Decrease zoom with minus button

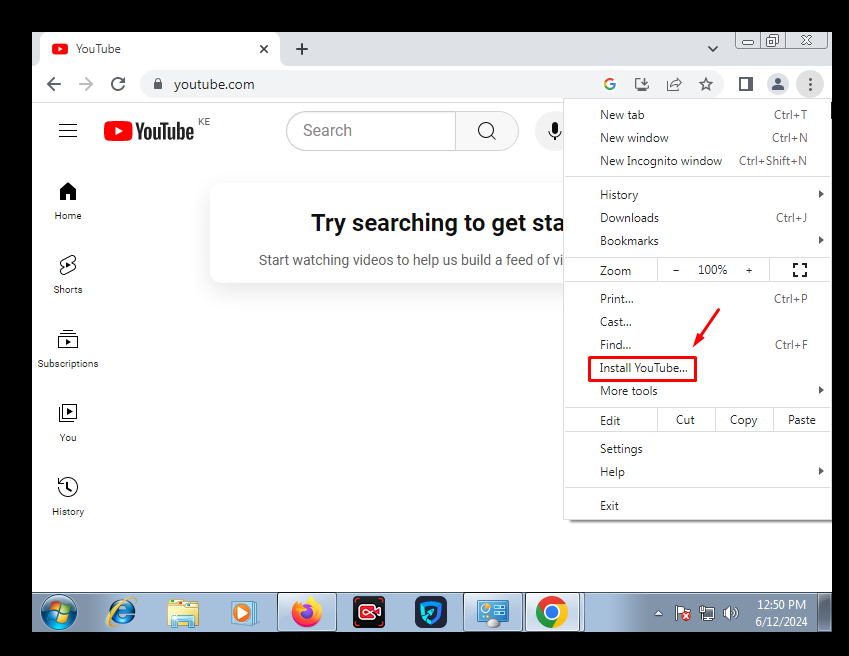coord(676,270)
